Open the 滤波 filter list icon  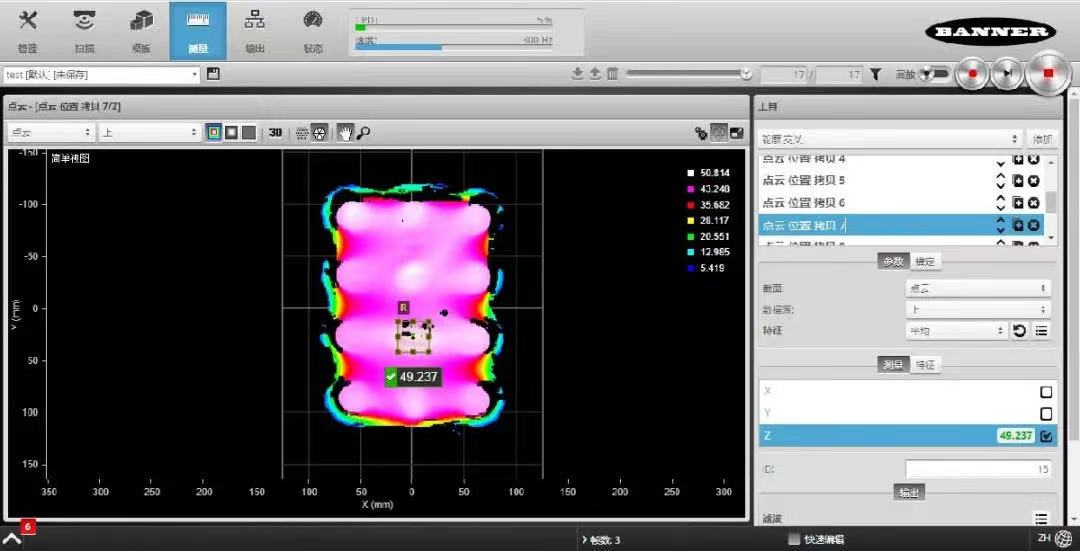1041,519
